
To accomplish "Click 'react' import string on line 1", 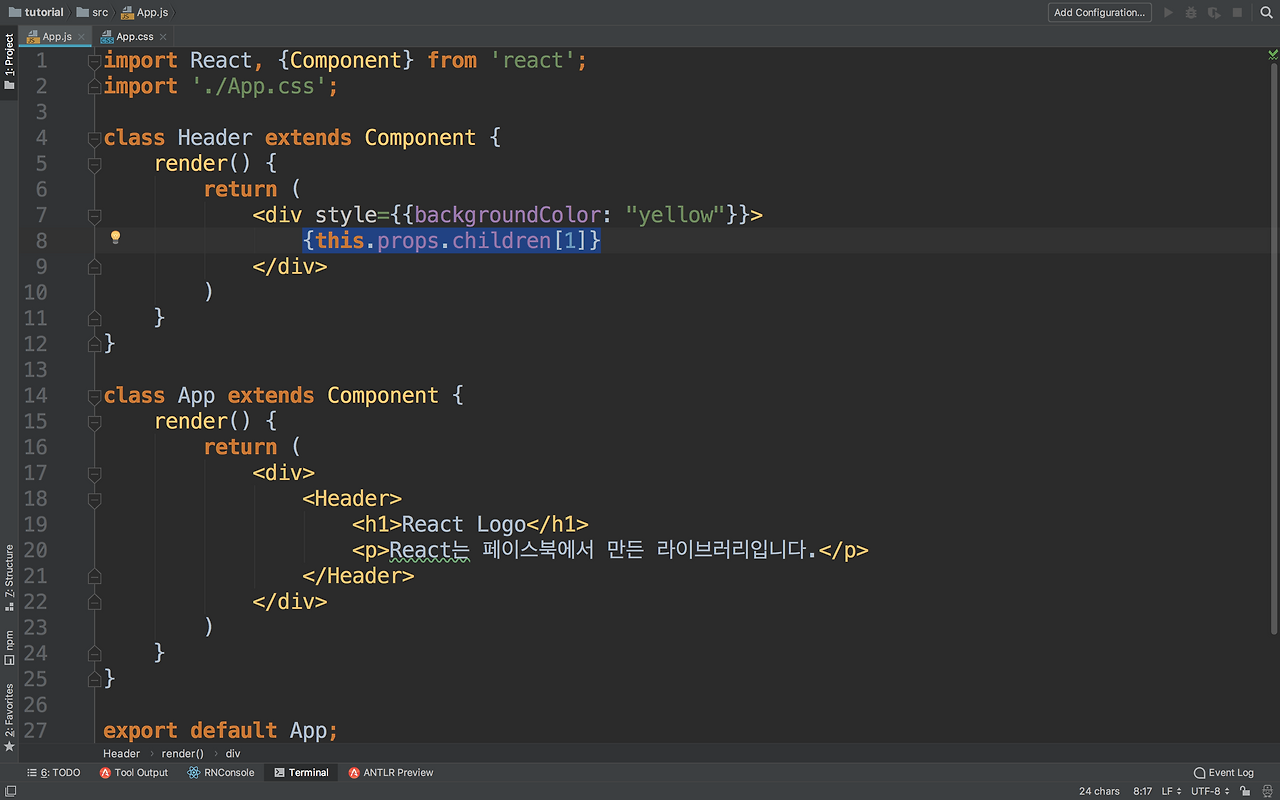I will coord(532,61).
